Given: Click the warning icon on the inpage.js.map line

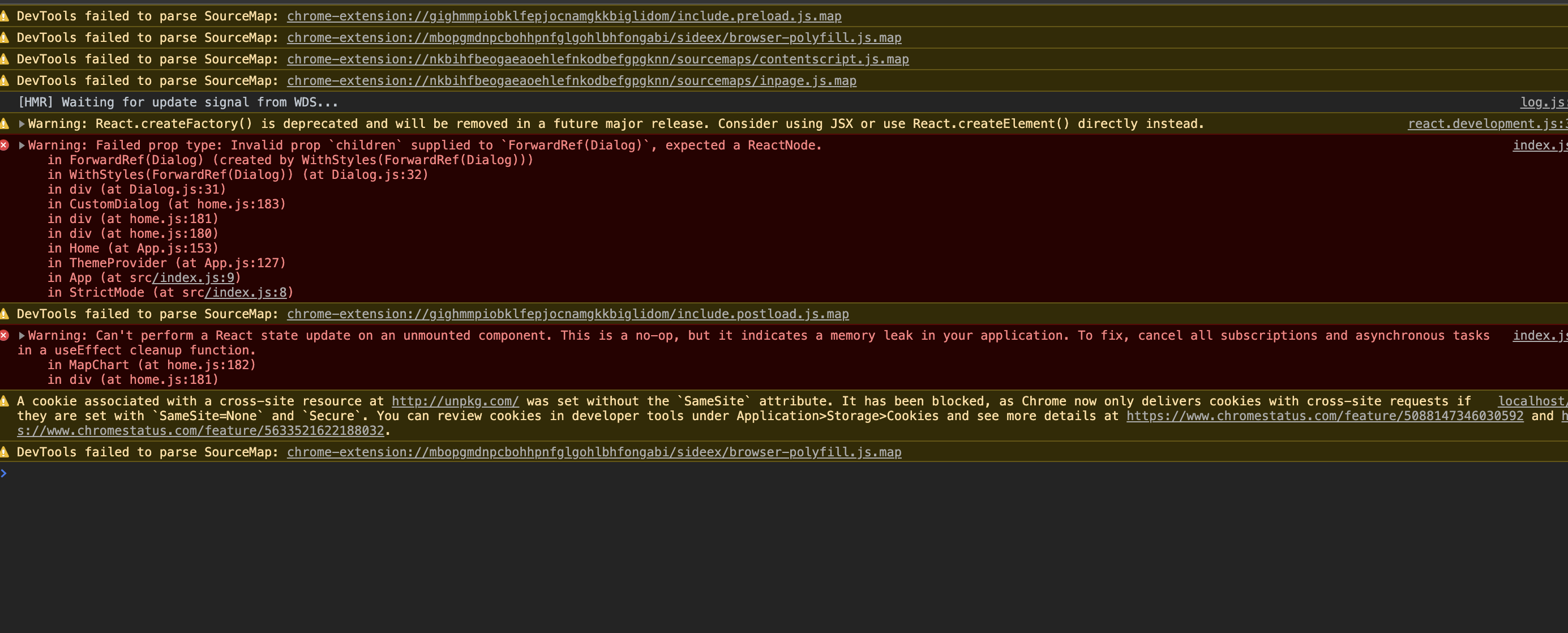Looking at the screenshot, I should [x=6, y=80].
